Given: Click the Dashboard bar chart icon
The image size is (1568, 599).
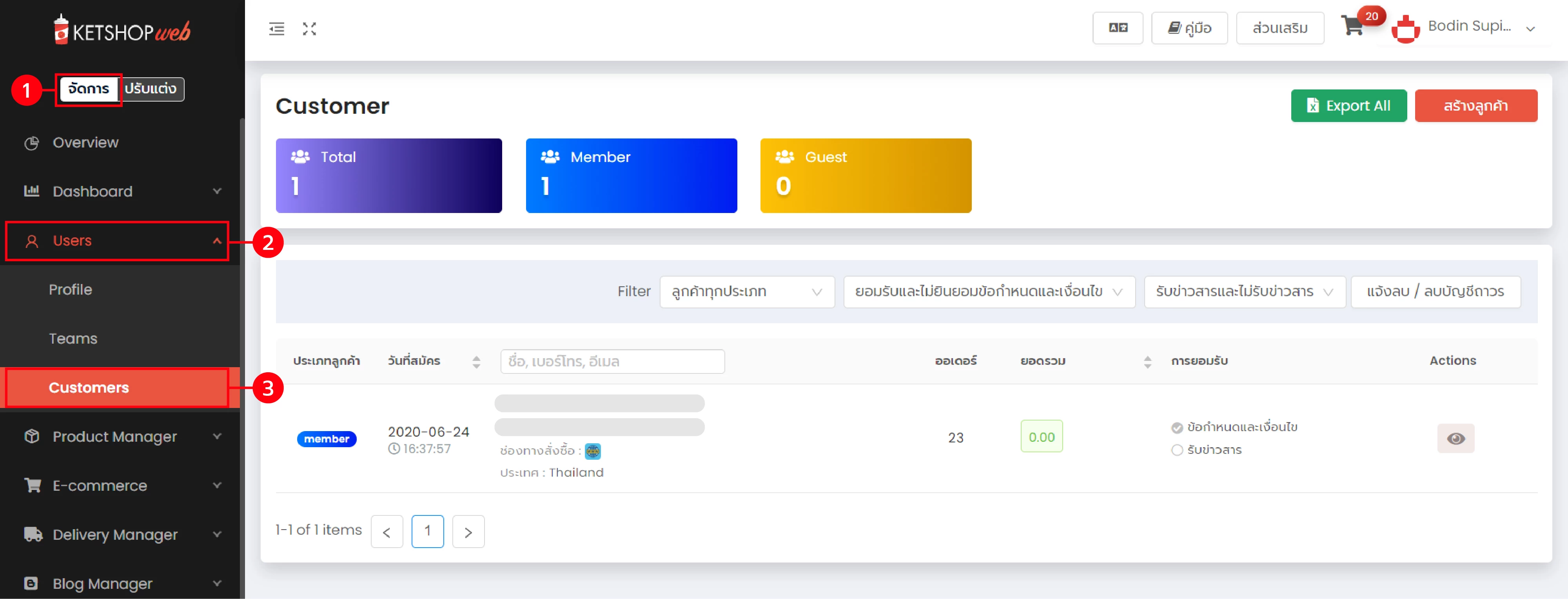Looking at the screenshot, I should (32, 191).
